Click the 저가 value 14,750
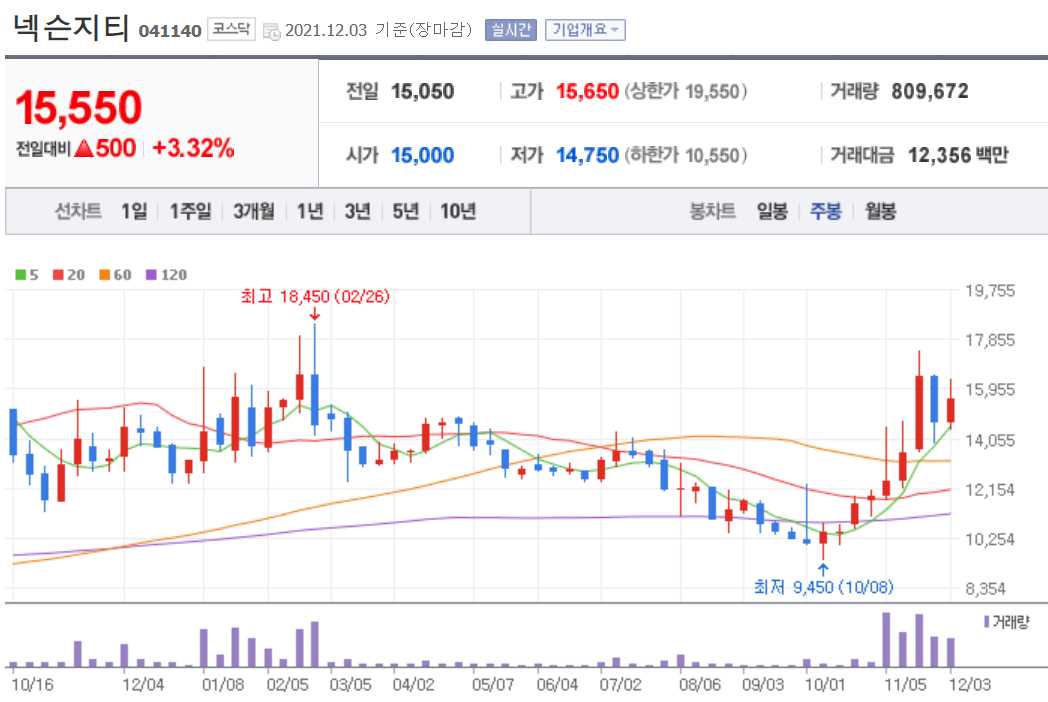This screenshot has width=1048, height=702. click(587, 155)
